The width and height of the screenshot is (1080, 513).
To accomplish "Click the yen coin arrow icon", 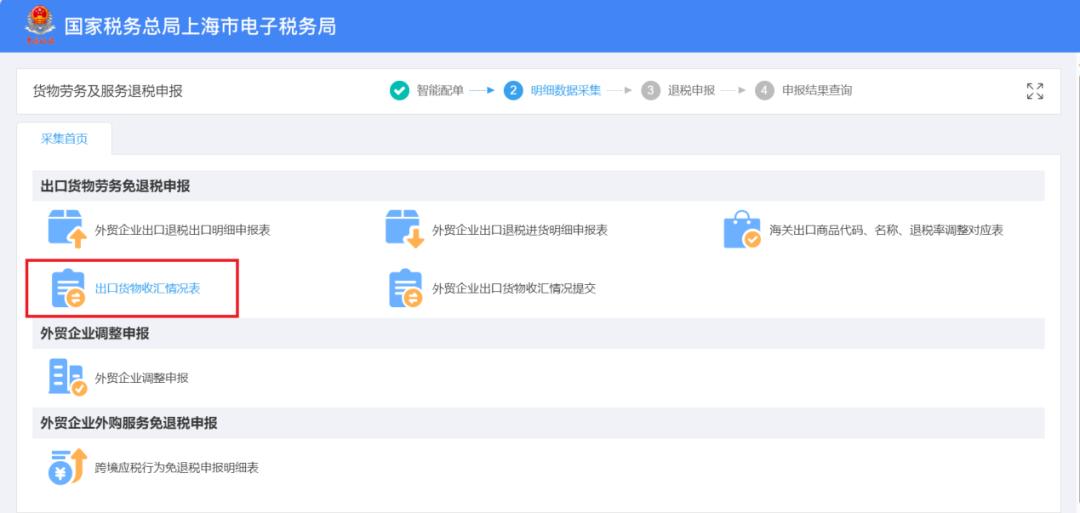I will (68, 466).
